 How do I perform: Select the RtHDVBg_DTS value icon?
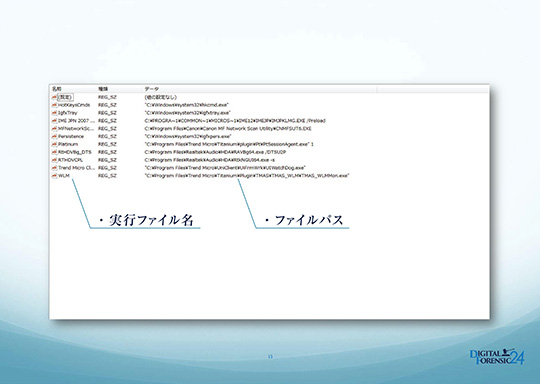54,152
